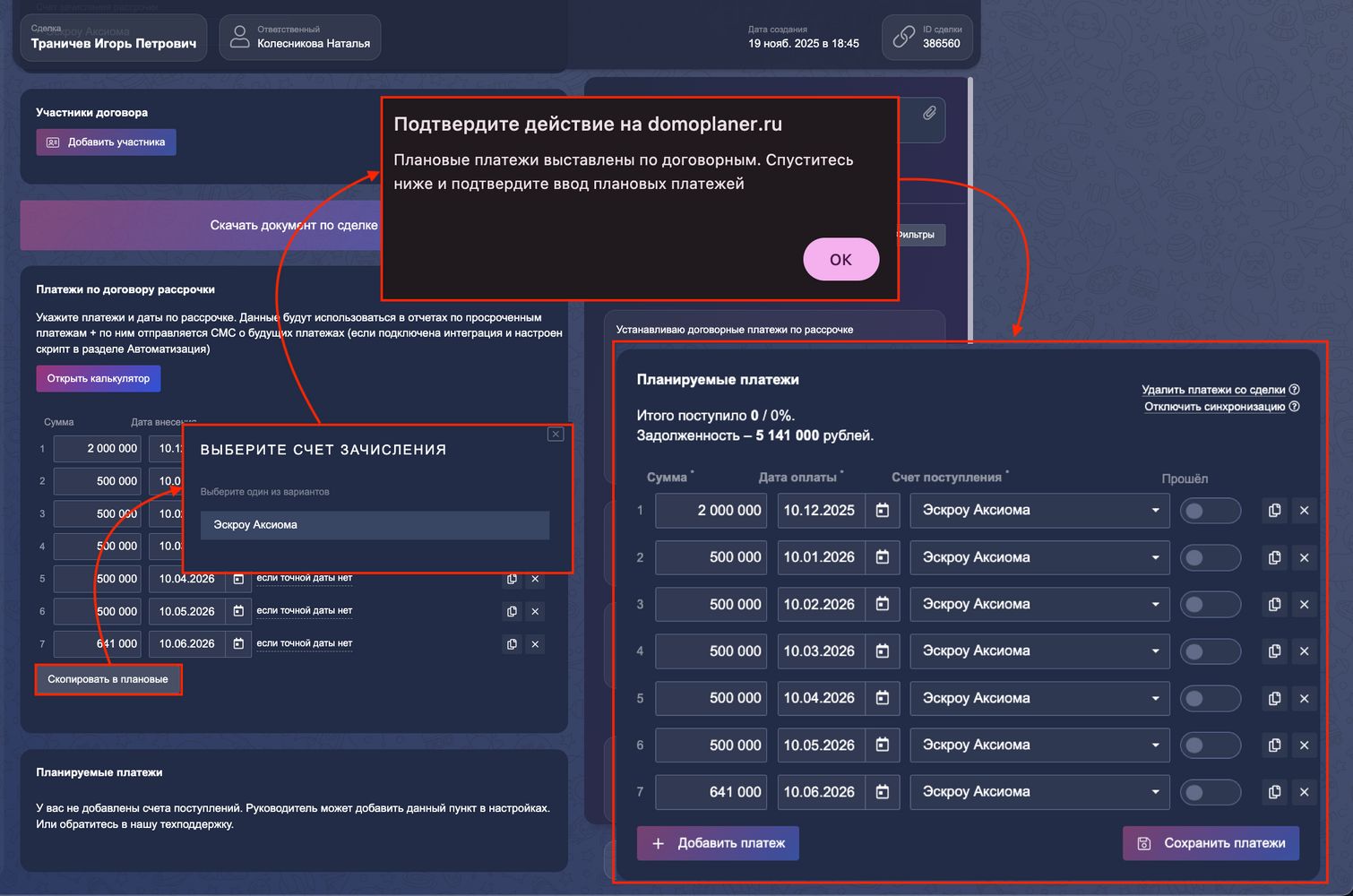Click help icon next to Удалить платежи со сделки

point(1294,390)
